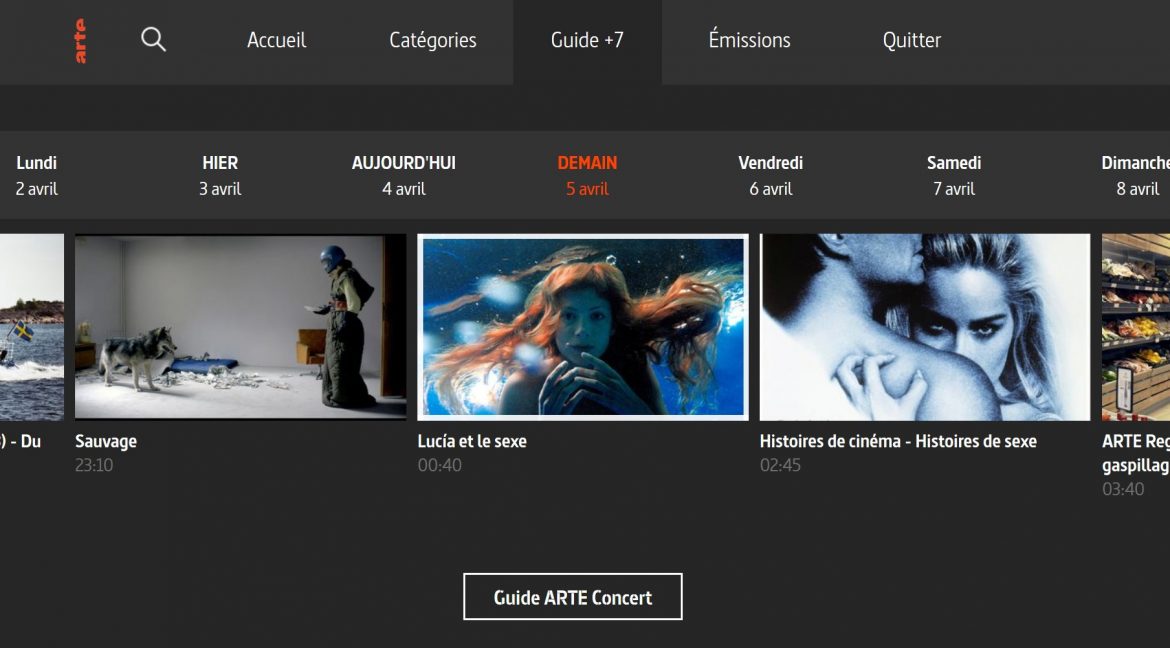Open Histoires de cinéma thumbnail

coord(925,327)
